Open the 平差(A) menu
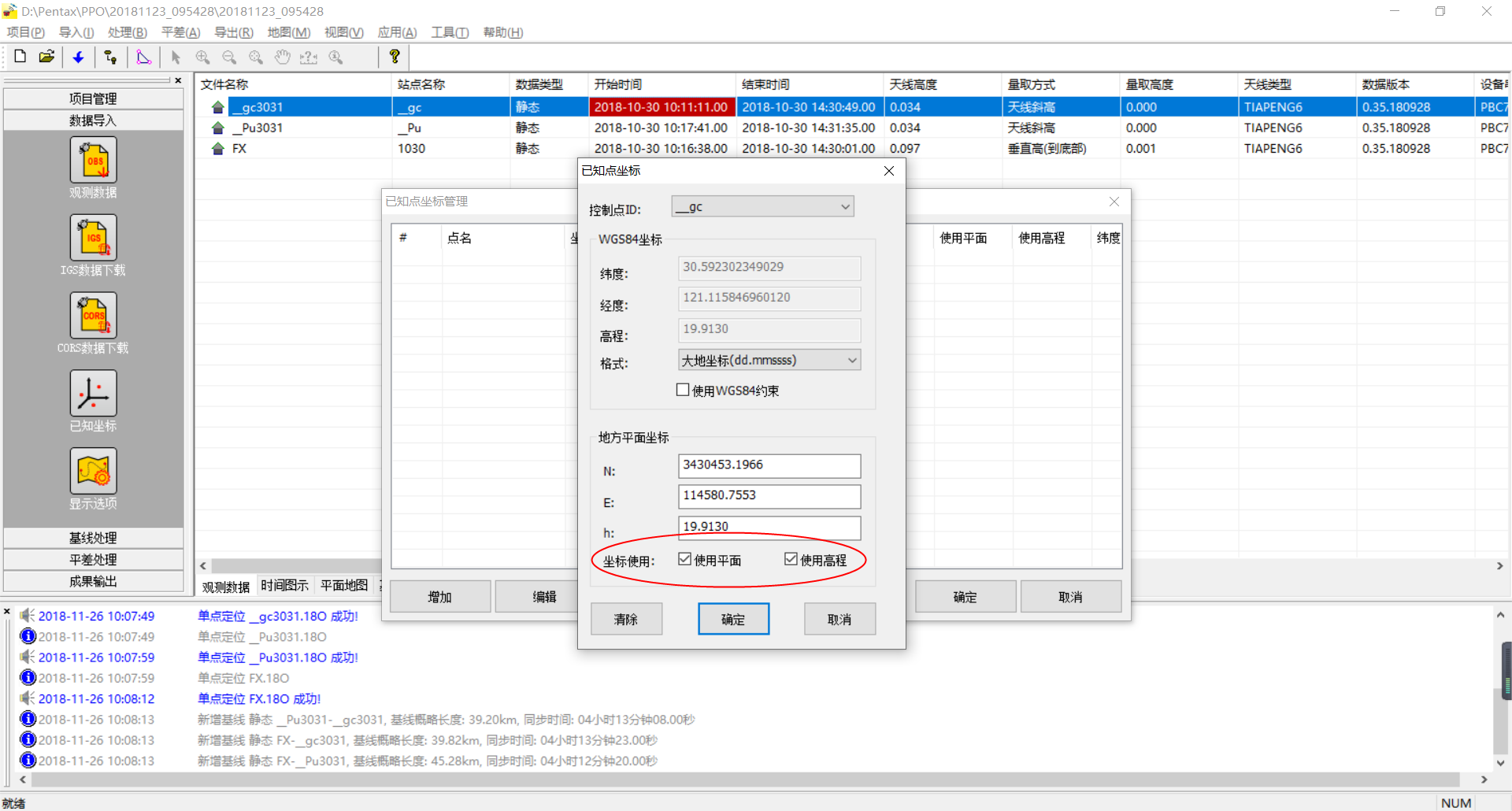This screenshot has width=1512, height=811. pos(180,32)
